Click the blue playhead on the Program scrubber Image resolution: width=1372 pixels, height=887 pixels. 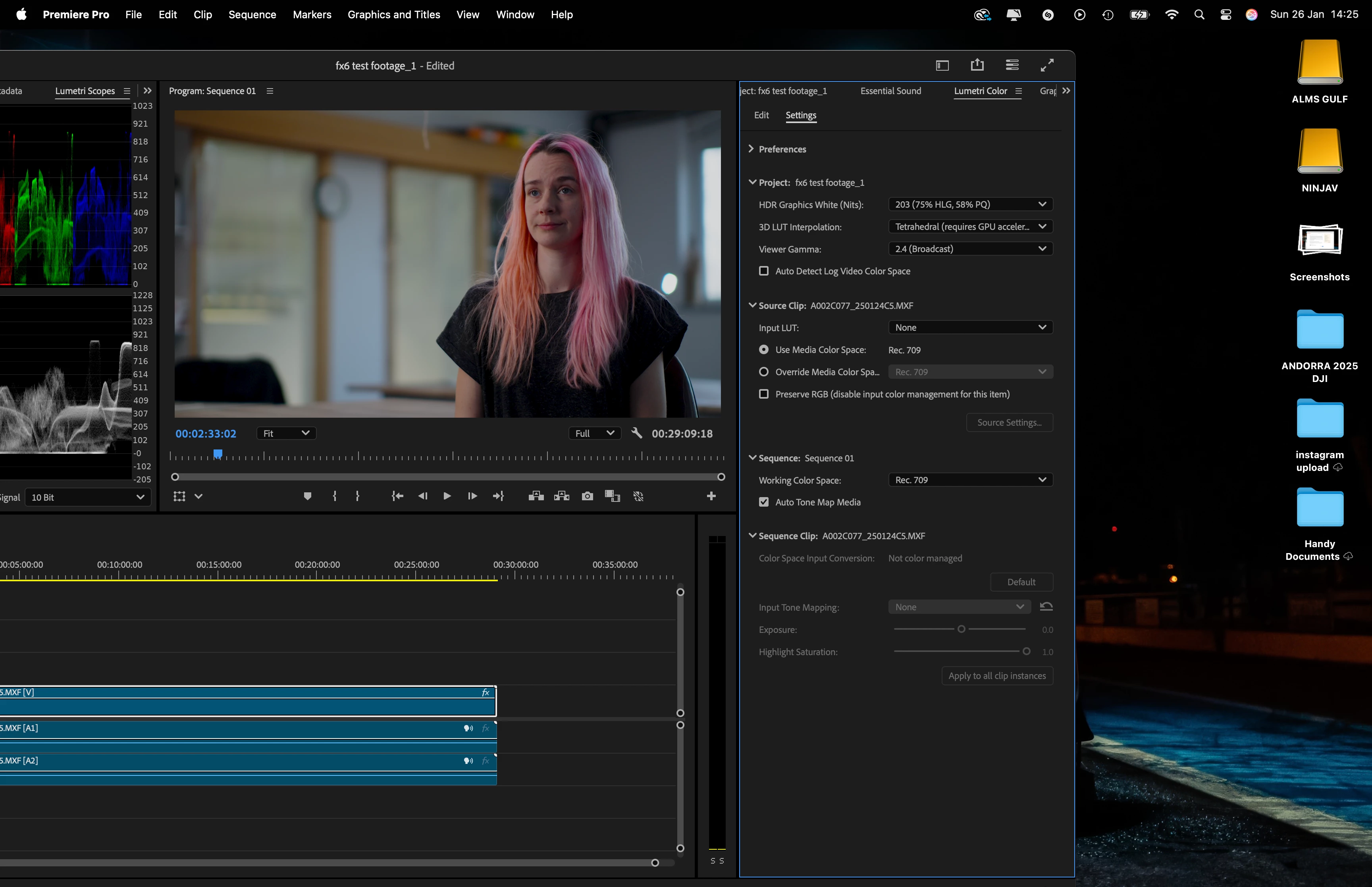(x=218, y=454)
